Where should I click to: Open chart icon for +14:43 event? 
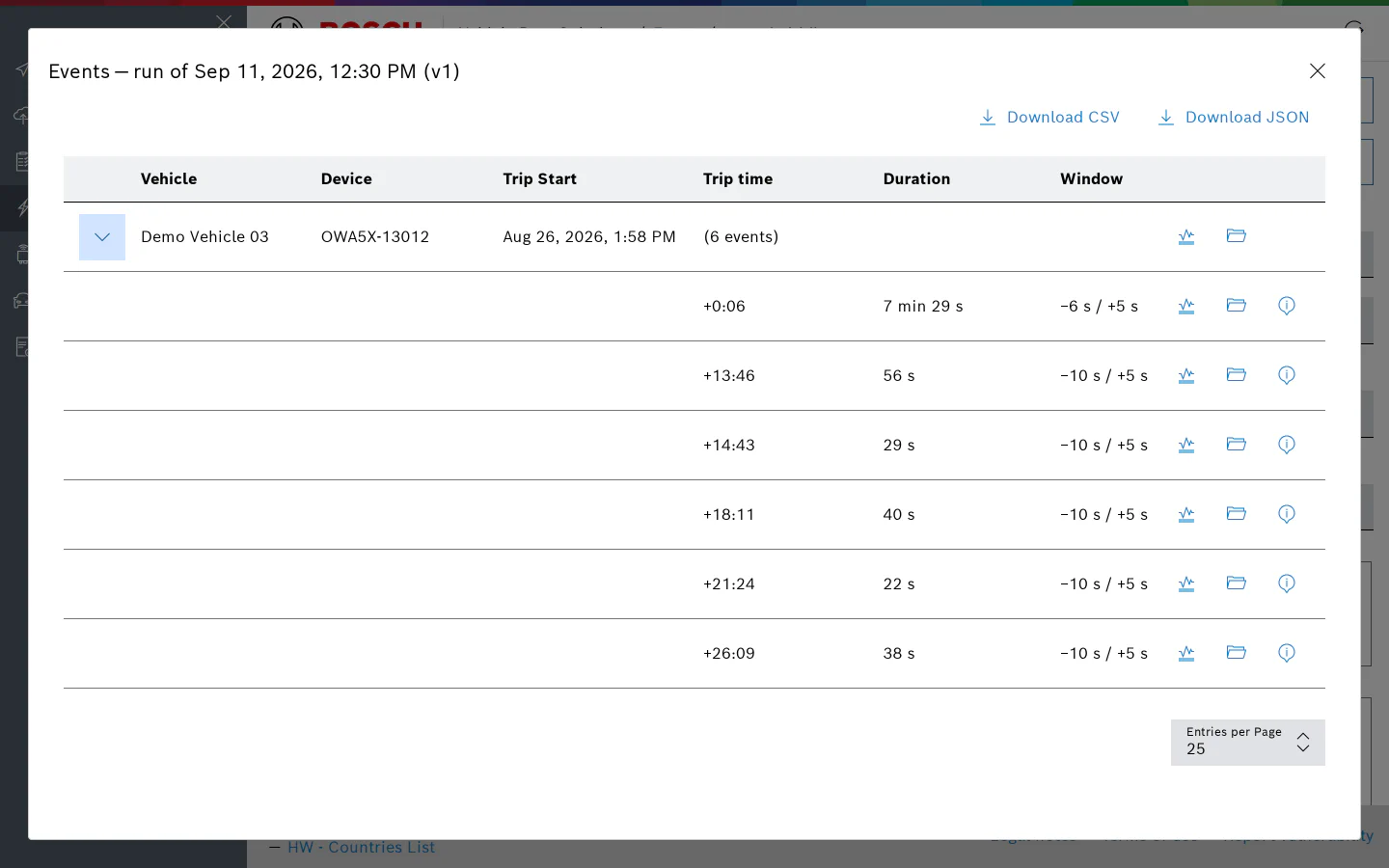(x=1186, y=445)
